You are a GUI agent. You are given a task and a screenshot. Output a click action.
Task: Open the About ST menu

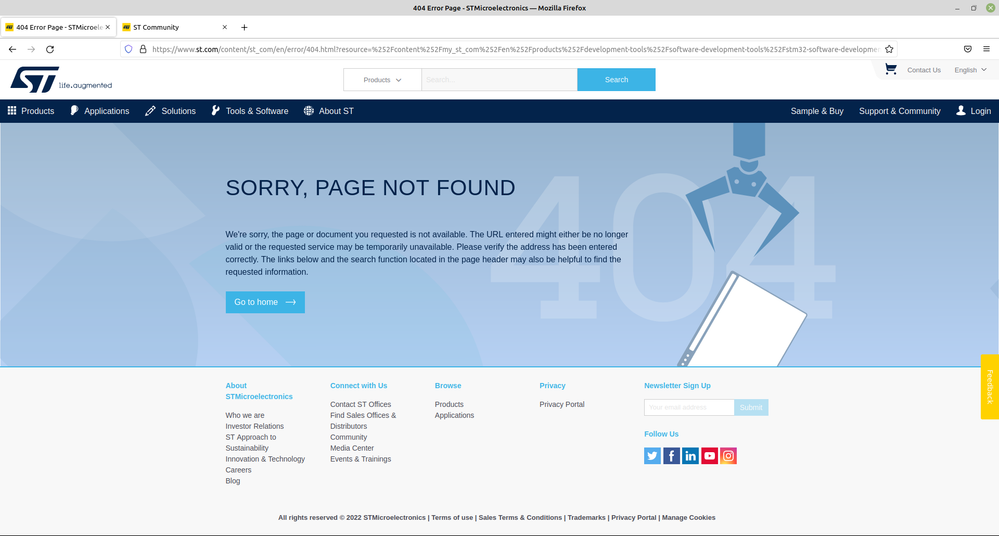tap(329, 111)
